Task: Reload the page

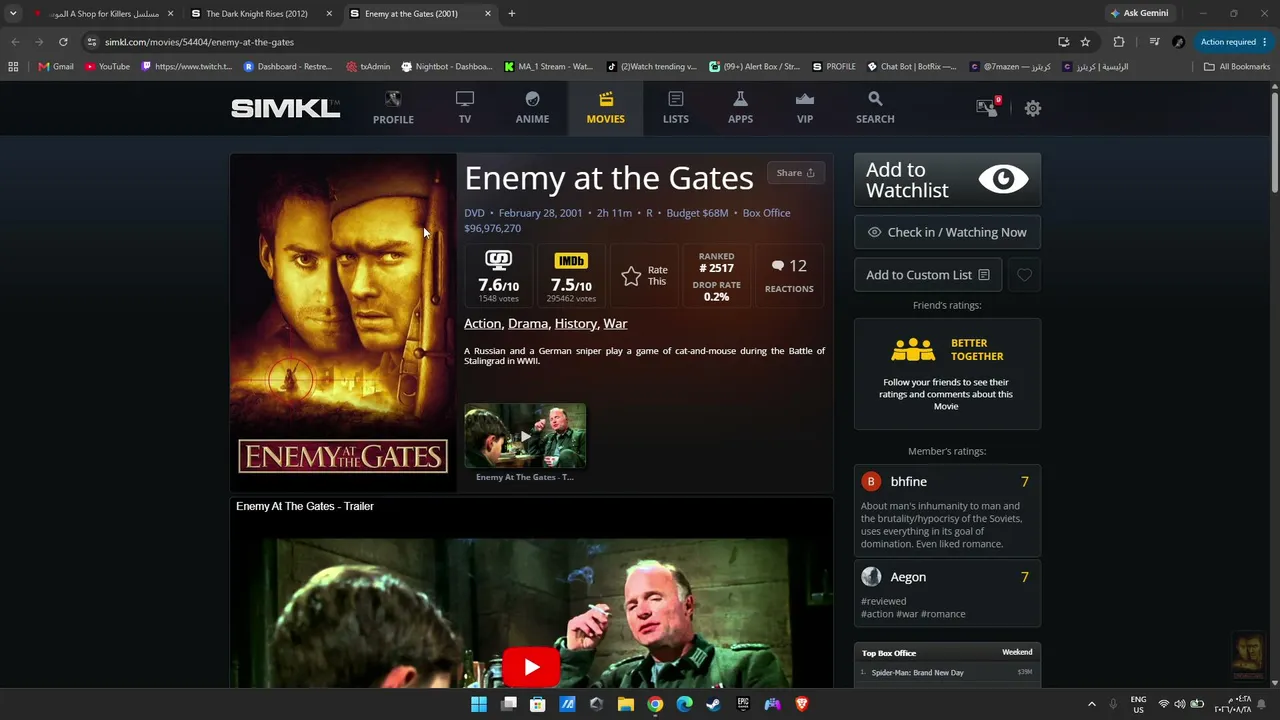Action: click(x=63, y=42)
